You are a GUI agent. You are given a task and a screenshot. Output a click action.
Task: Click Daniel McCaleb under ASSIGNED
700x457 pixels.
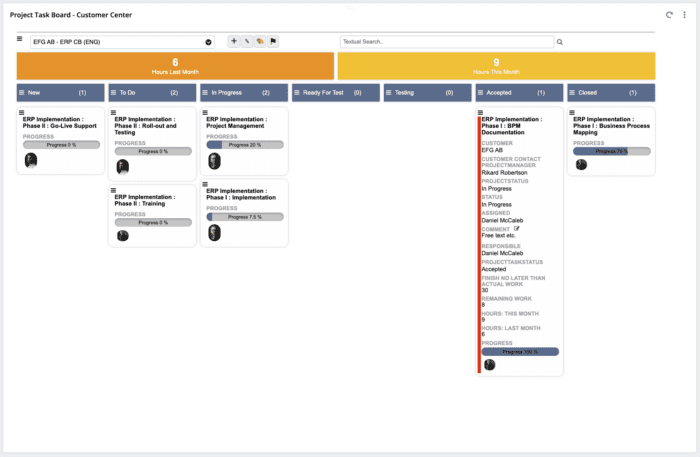(502, 220)
